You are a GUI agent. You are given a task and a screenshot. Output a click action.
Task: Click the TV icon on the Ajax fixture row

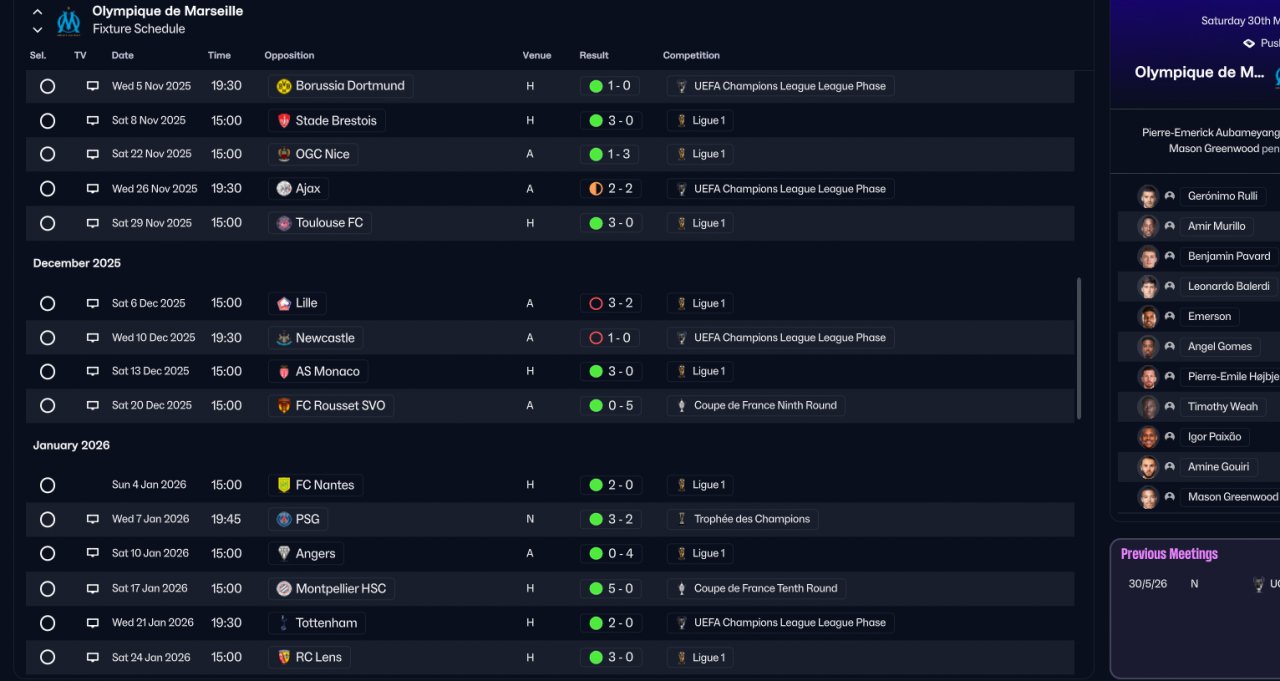point(93,189)
